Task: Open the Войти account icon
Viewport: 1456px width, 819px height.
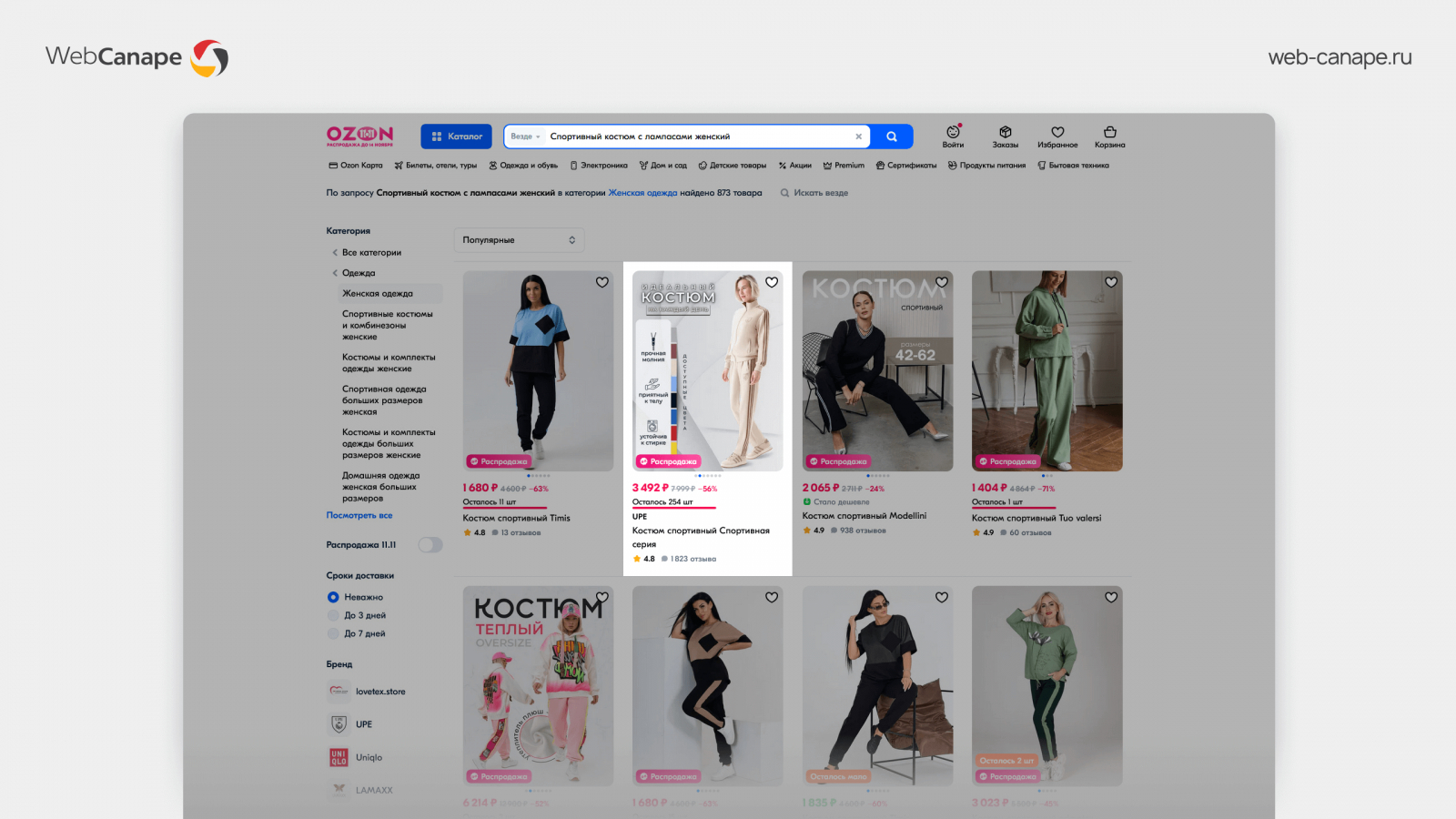Action: click(x=953, y=136)
